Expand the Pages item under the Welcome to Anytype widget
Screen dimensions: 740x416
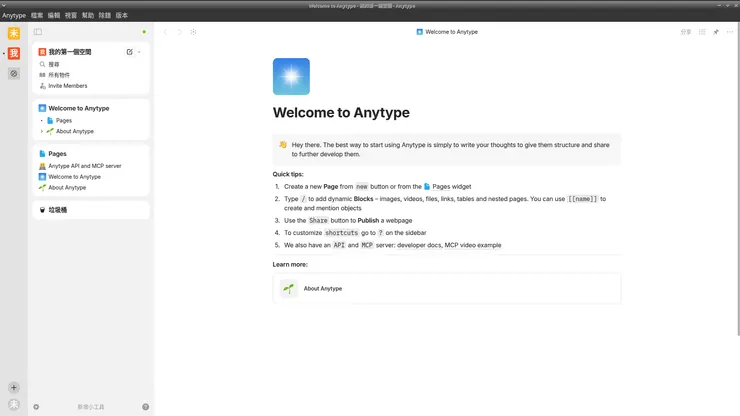point(42,120)
